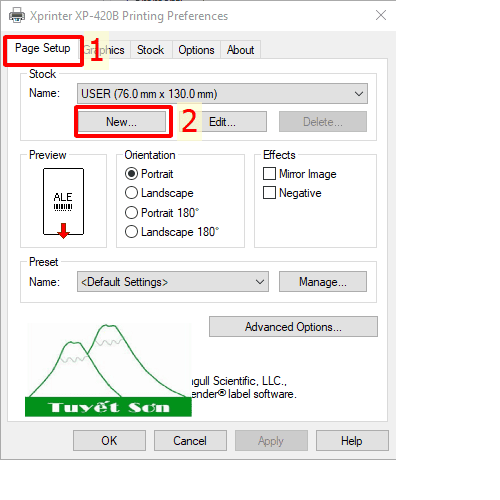
Task: Click the Manage... presets button
Action: pyautogui.click(x=323, y=282)
